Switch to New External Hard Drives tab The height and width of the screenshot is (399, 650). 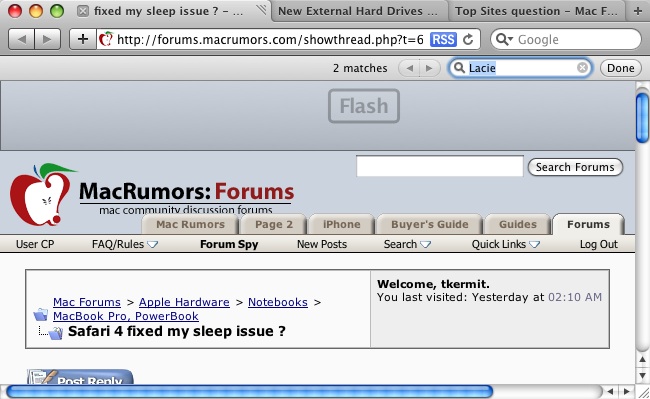click(x=359, y=11)
